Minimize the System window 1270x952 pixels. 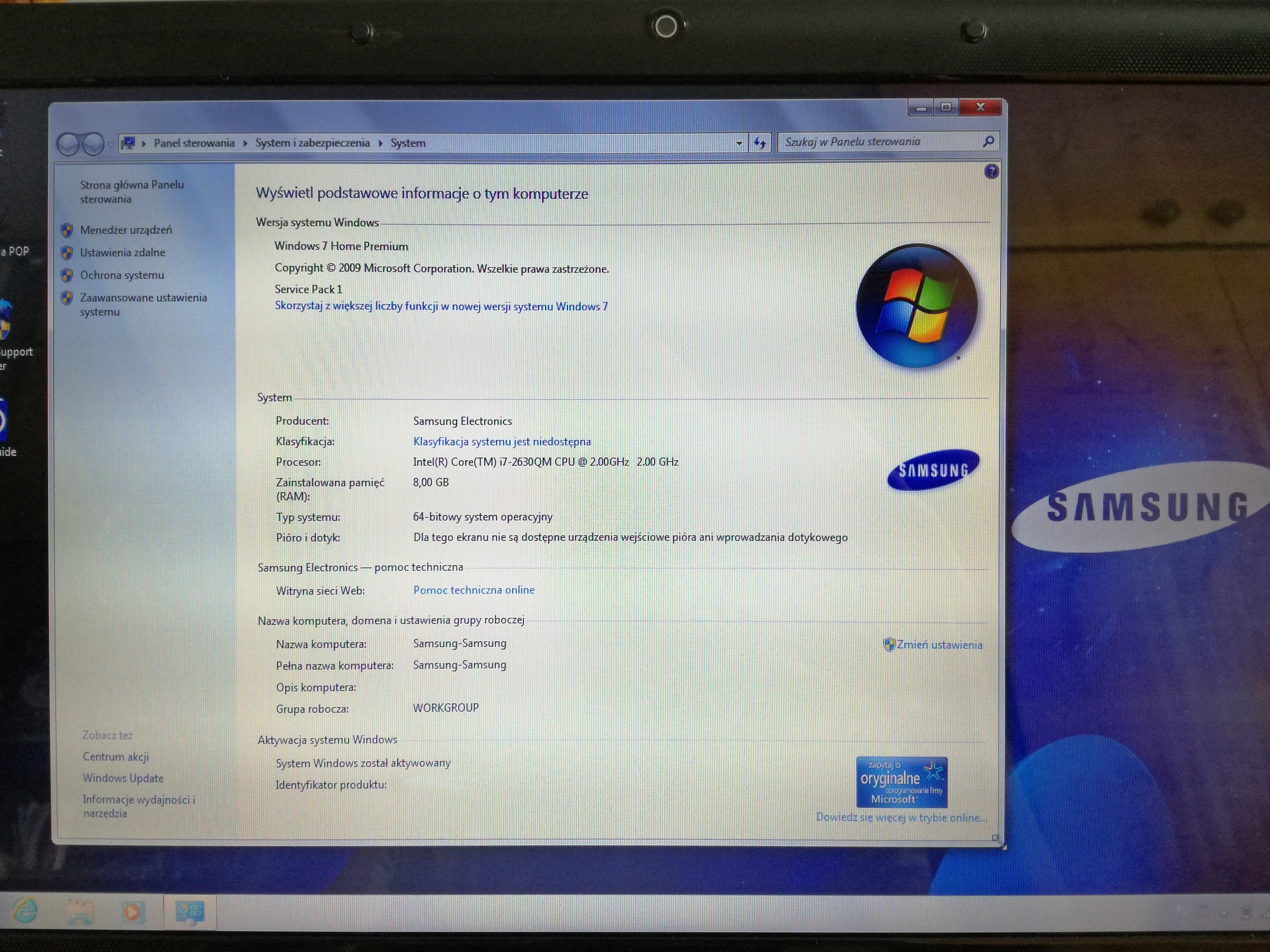[x=921, y=107]
